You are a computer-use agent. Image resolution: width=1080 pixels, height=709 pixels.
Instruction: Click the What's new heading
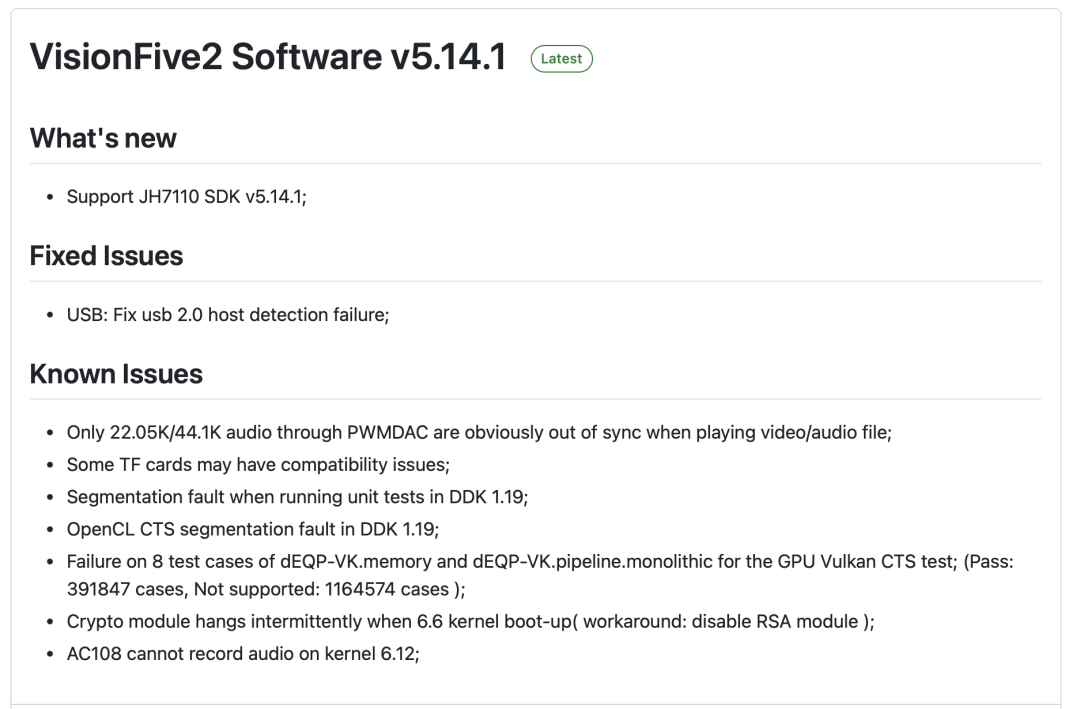tap(103, 138)
